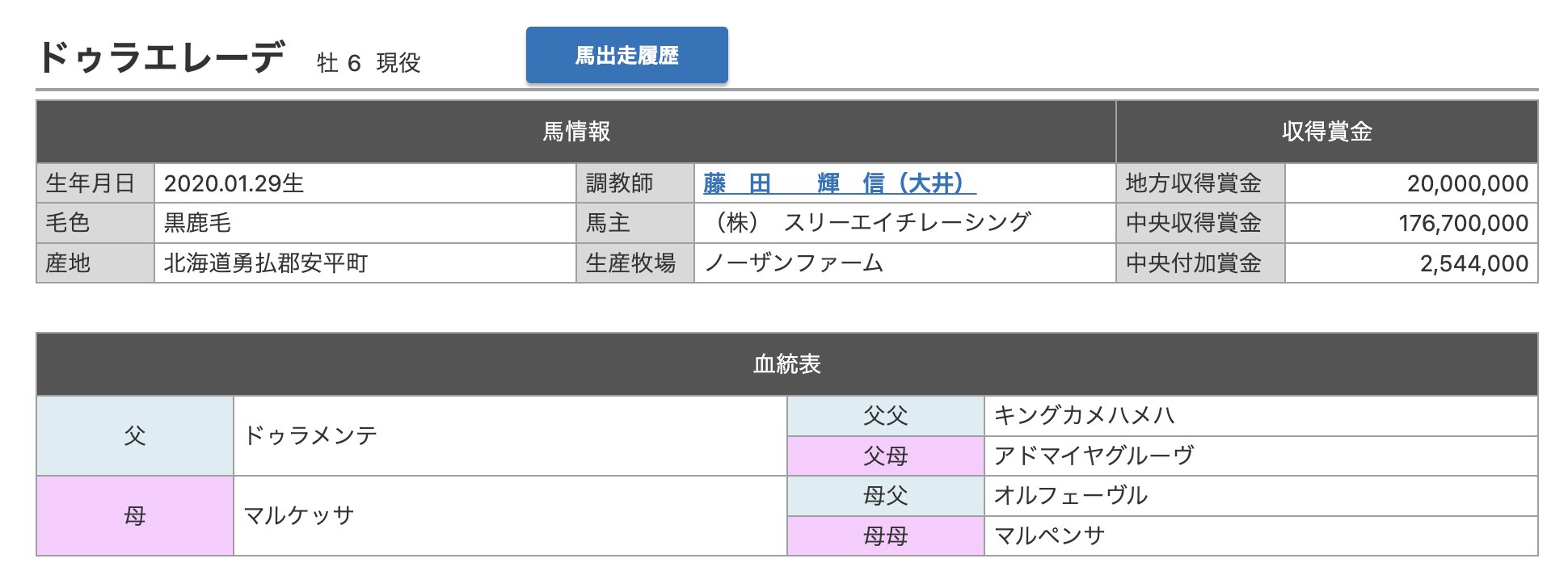Click sire name ドゥラメンテ
The width and height of the screenshot is (1568, 588).
coord(310,435)
